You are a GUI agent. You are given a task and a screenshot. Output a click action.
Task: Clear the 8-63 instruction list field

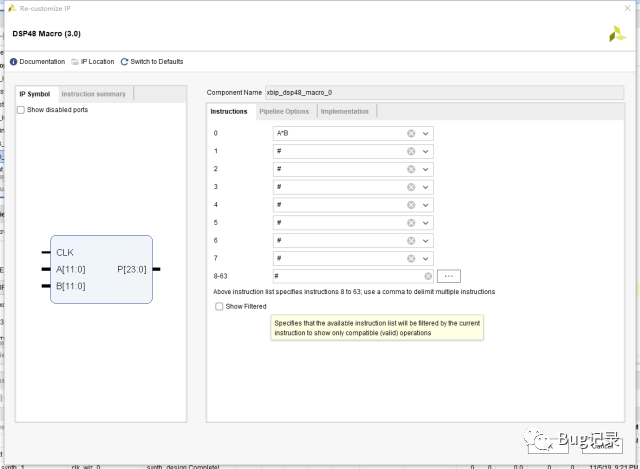tap(428, 276)
